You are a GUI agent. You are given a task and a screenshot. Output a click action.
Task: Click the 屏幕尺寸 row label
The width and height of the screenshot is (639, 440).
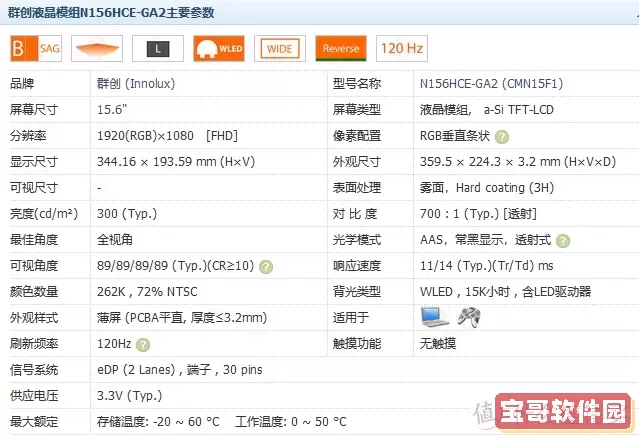click(x=34, y=110)
